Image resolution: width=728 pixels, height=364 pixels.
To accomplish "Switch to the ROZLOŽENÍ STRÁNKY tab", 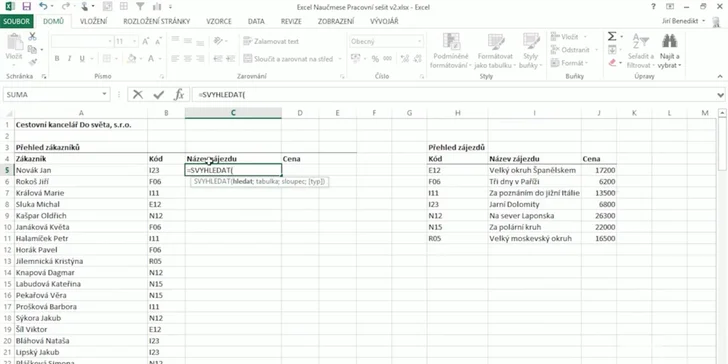I will [156, 21].
